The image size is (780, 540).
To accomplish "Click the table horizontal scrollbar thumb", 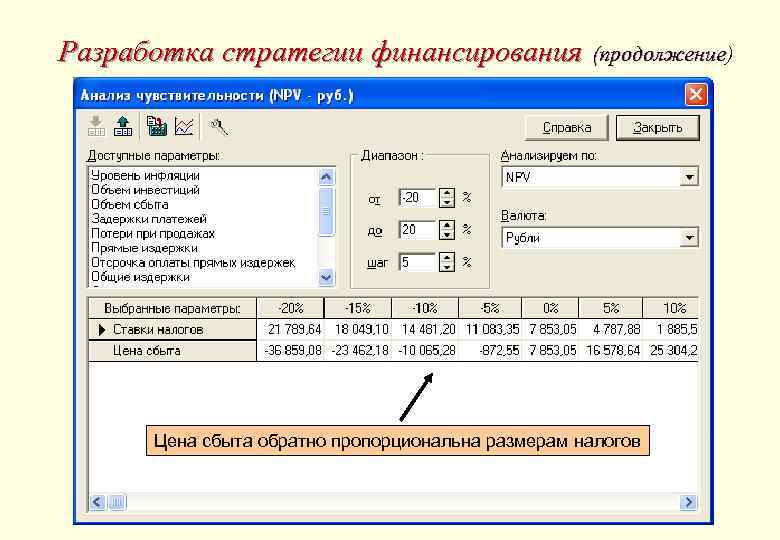I will click(117, 502).
